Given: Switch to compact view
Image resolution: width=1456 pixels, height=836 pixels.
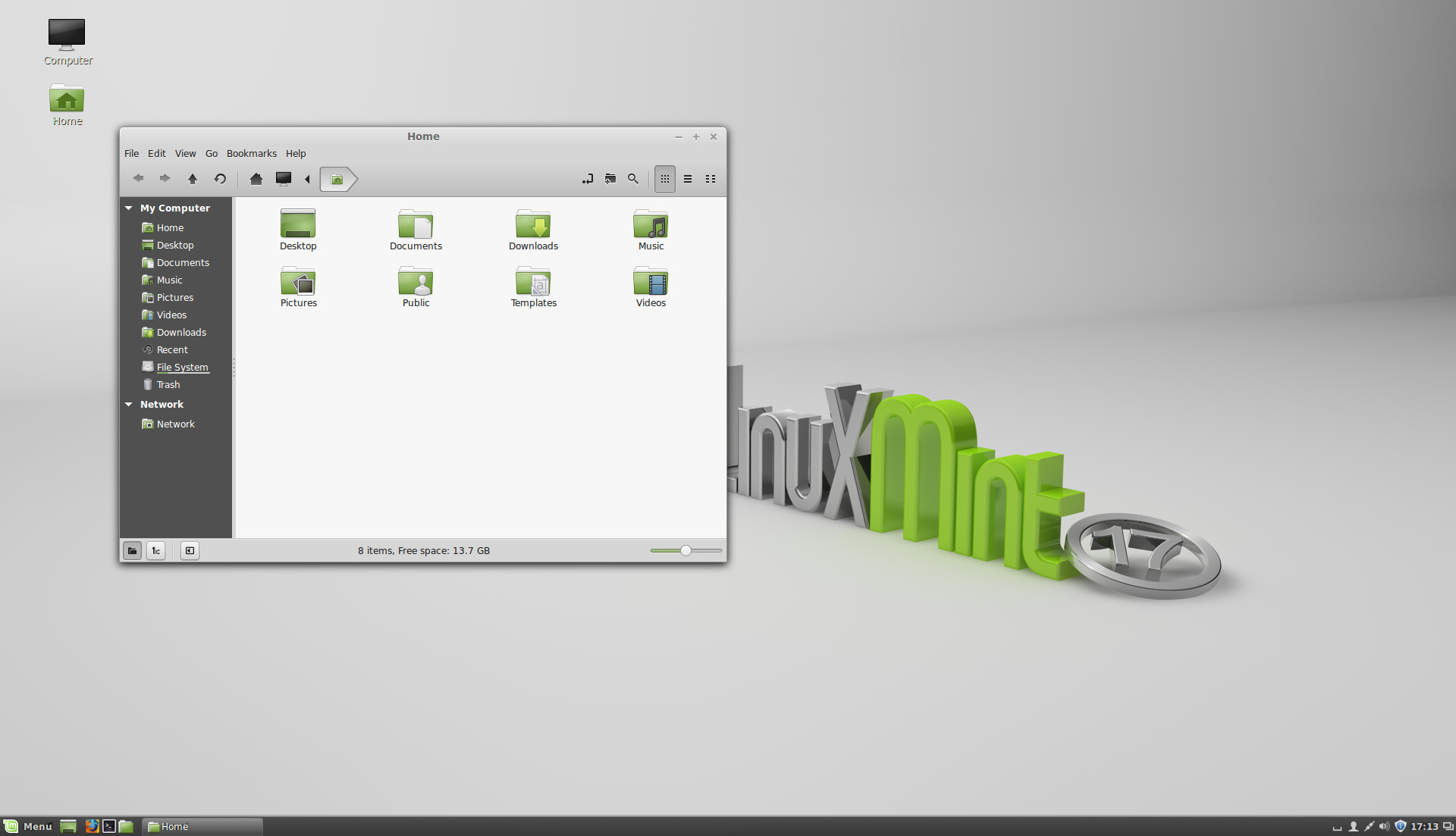Looking at the screenshot, I should 711,179.
